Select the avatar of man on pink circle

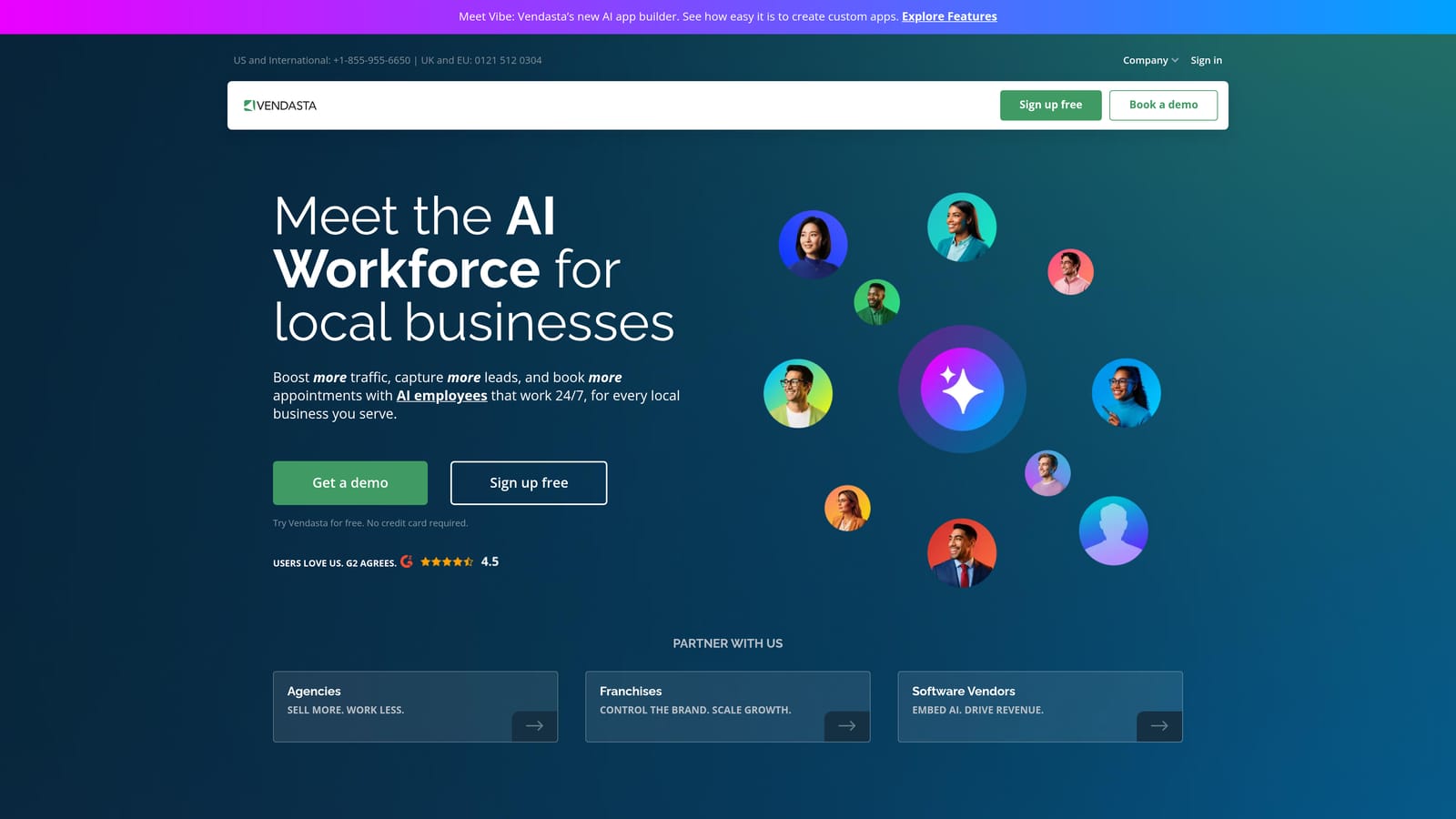click(x=1070, y=272)
